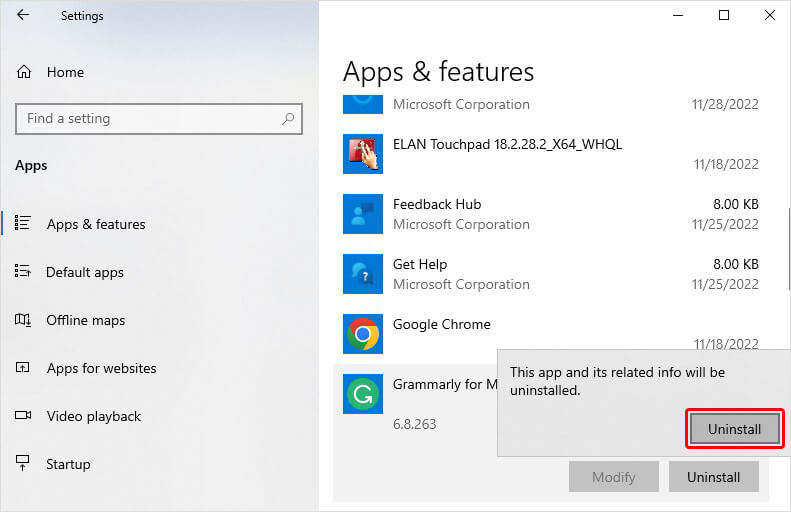Image resolution: width=791 pixels, height=512 pixels.
Task: Select Apps & features in sidebar
Action: pyautogui.click(x=96, y=224)
